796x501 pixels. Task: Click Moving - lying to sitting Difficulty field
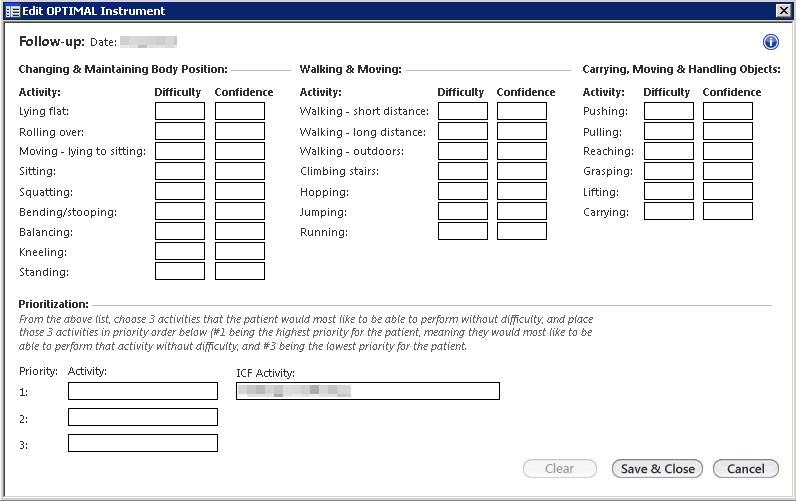click(x=180, y=151)
